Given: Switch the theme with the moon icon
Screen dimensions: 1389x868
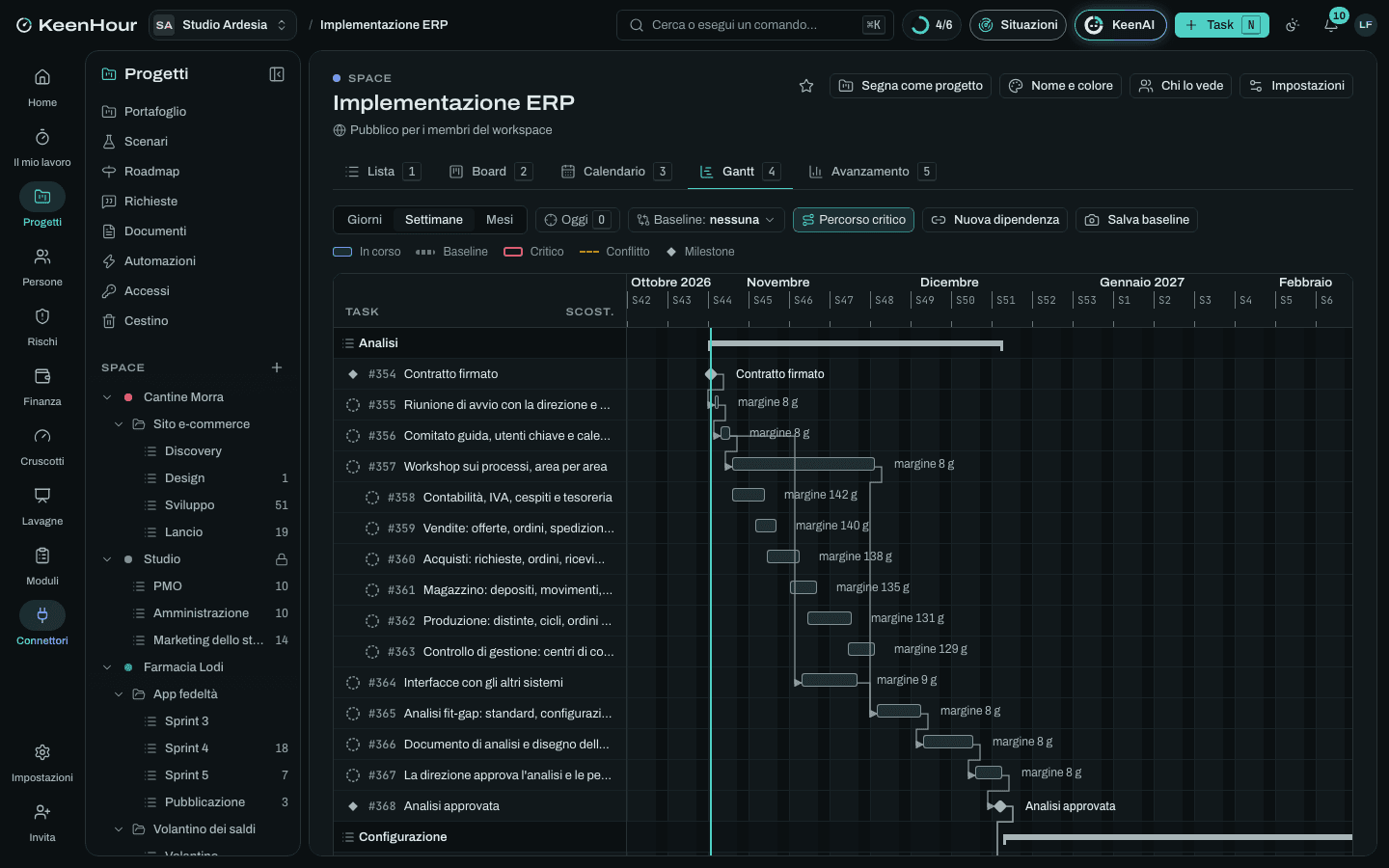Looking at the screenshot, I should (x=1293, y=25).
